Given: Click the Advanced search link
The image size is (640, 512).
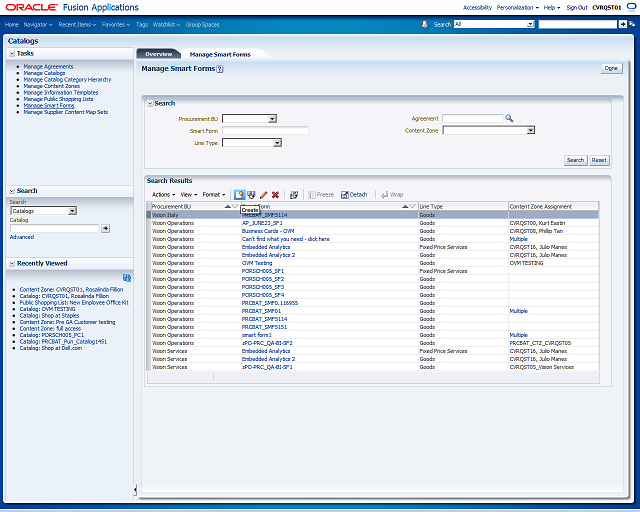Looking at the screenshot, I should pos(22,237).
